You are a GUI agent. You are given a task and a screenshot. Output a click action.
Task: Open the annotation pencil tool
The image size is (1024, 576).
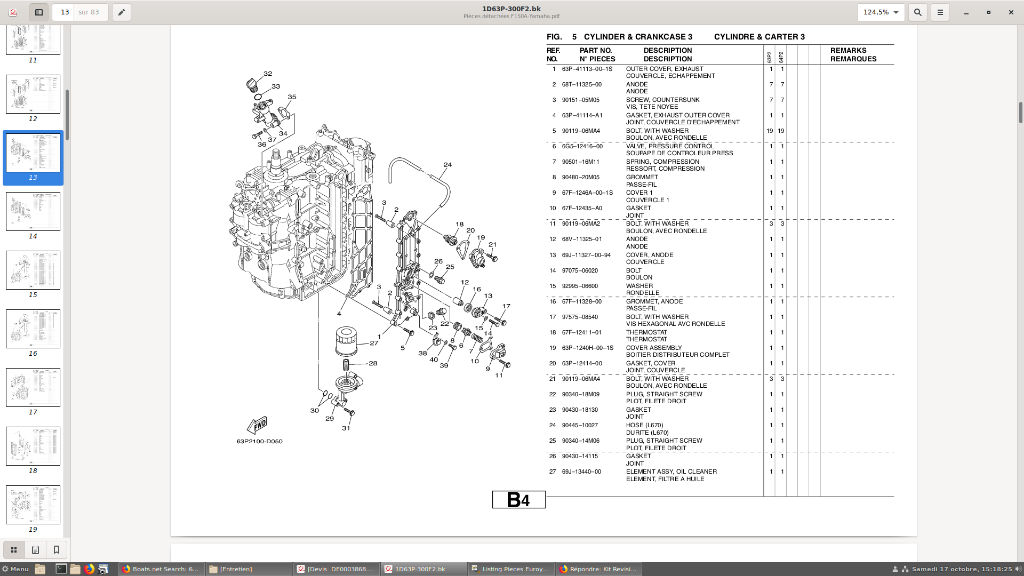pos(121,12)
